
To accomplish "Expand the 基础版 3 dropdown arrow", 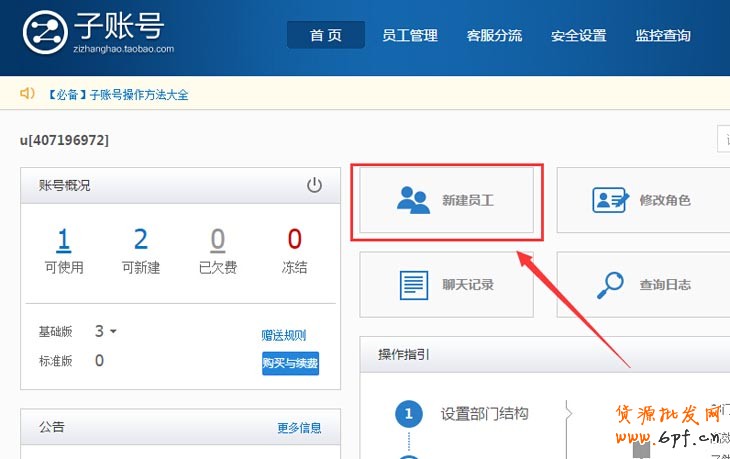I will (113, 331).
